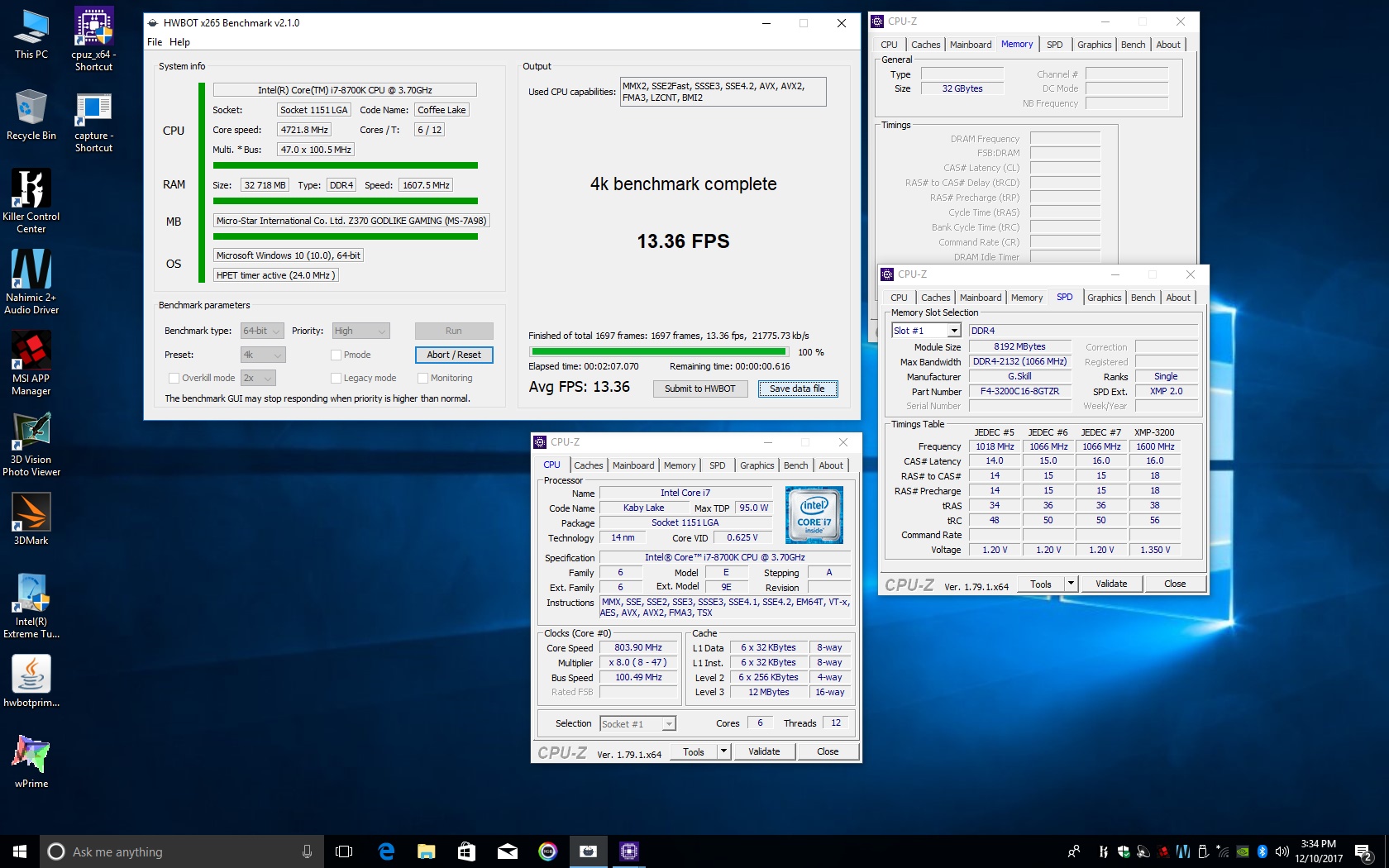Open the capture Shortcut desktop icon
This screenshot has height=868, width=1389.
coord(93,122)
